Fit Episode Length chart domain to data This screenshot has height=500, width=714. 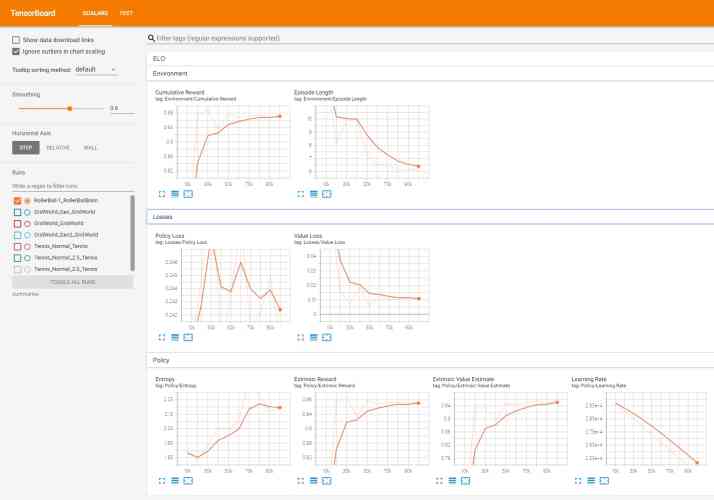coord(327,194)
